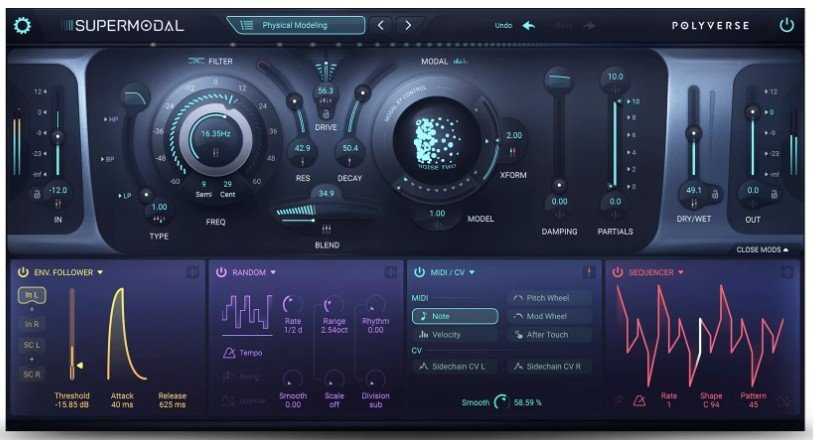Select the Mod Wheel source
Image resolution: width=813 pixels, height=440 pixels.
(x=550, y=316)
